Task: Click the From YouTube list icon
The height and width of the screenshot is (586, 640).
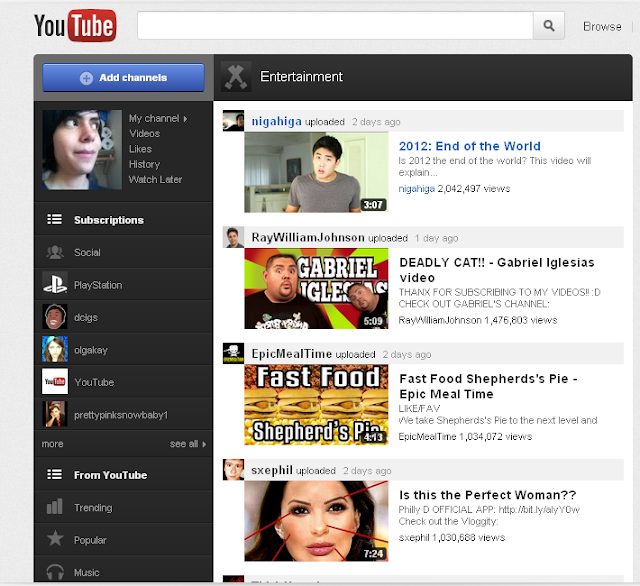Action: tap(55, 475)
